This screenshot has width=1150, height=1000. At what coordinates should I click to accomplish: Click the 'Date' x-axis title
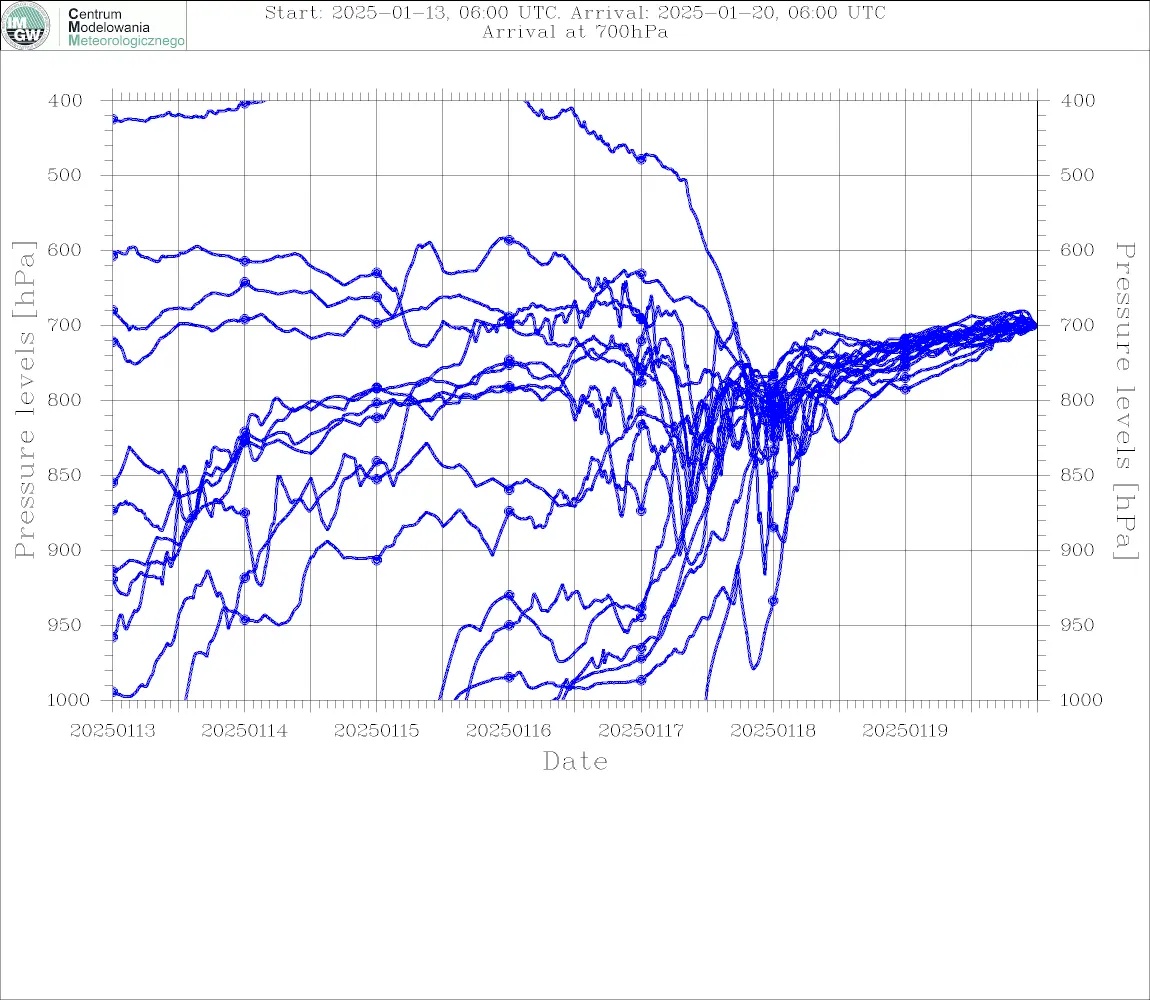pos(575,761)
